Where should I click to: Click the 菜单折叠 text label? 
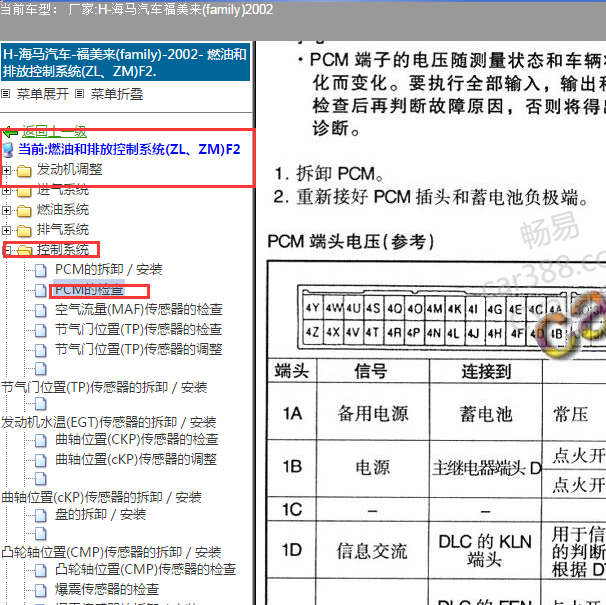point(117,94)
